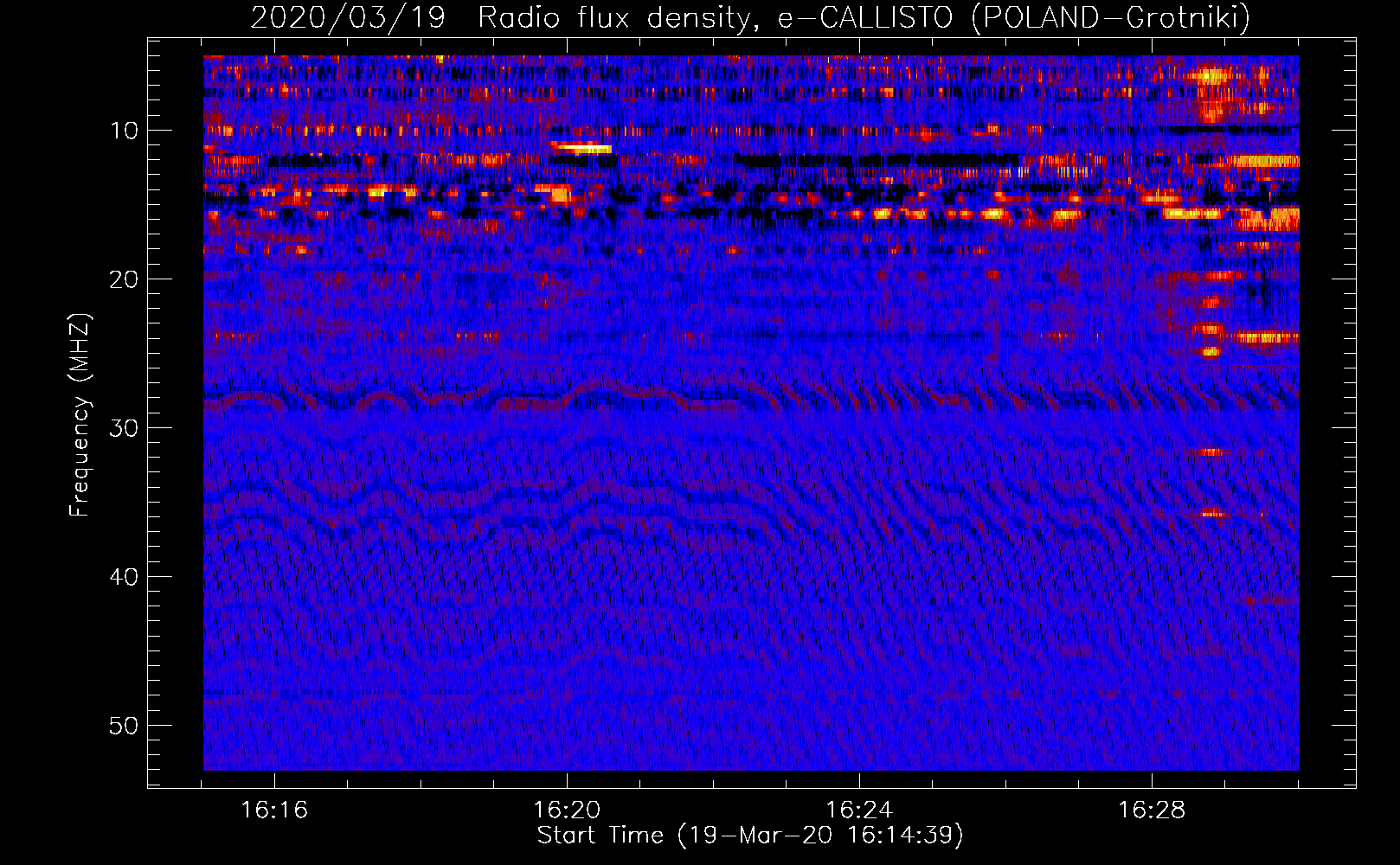Click the plot title mentioning e-CALLISTO POLAND-Grotniki
The image size is (1400, 865).
tap(750, 17)
